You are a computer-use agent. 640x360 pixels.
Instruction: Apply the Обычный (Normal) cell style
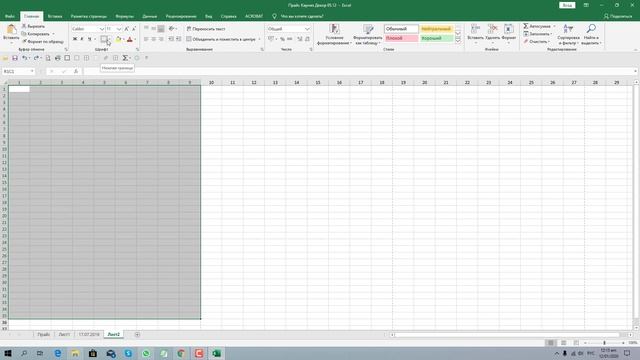(401, 29)
